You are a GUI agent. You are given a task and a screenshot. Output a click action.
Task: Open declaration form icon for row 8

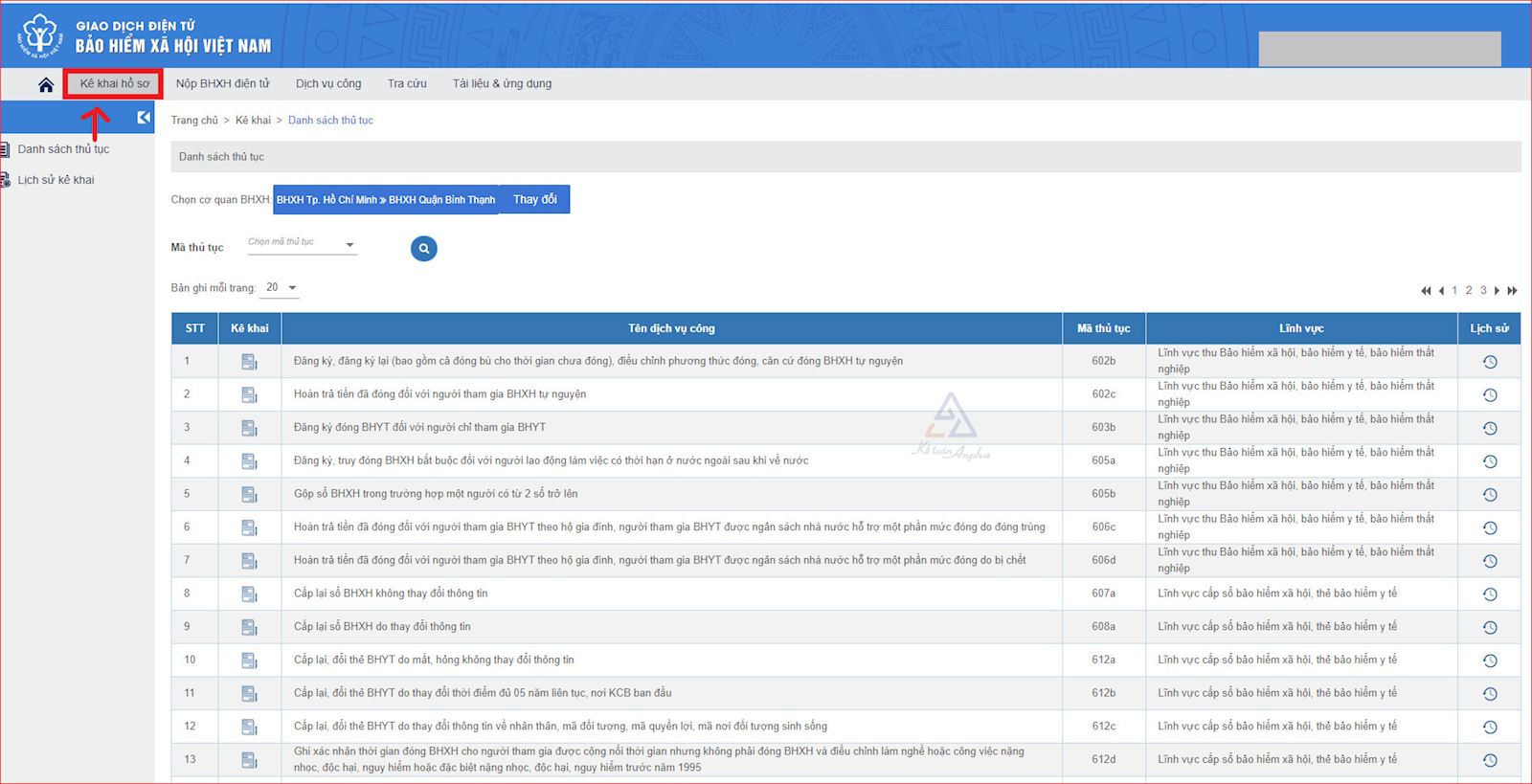249,594
